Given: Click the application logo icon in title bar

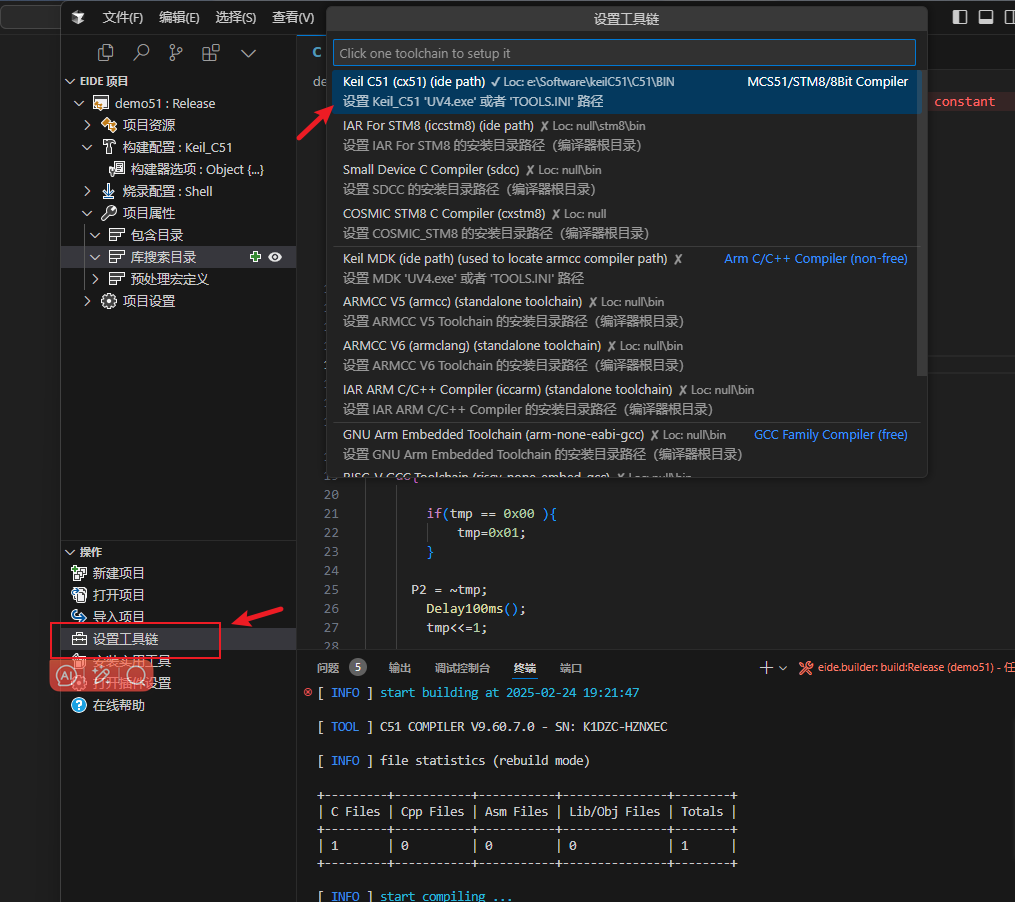Looking at the screenshot, I should coord(78,17).
